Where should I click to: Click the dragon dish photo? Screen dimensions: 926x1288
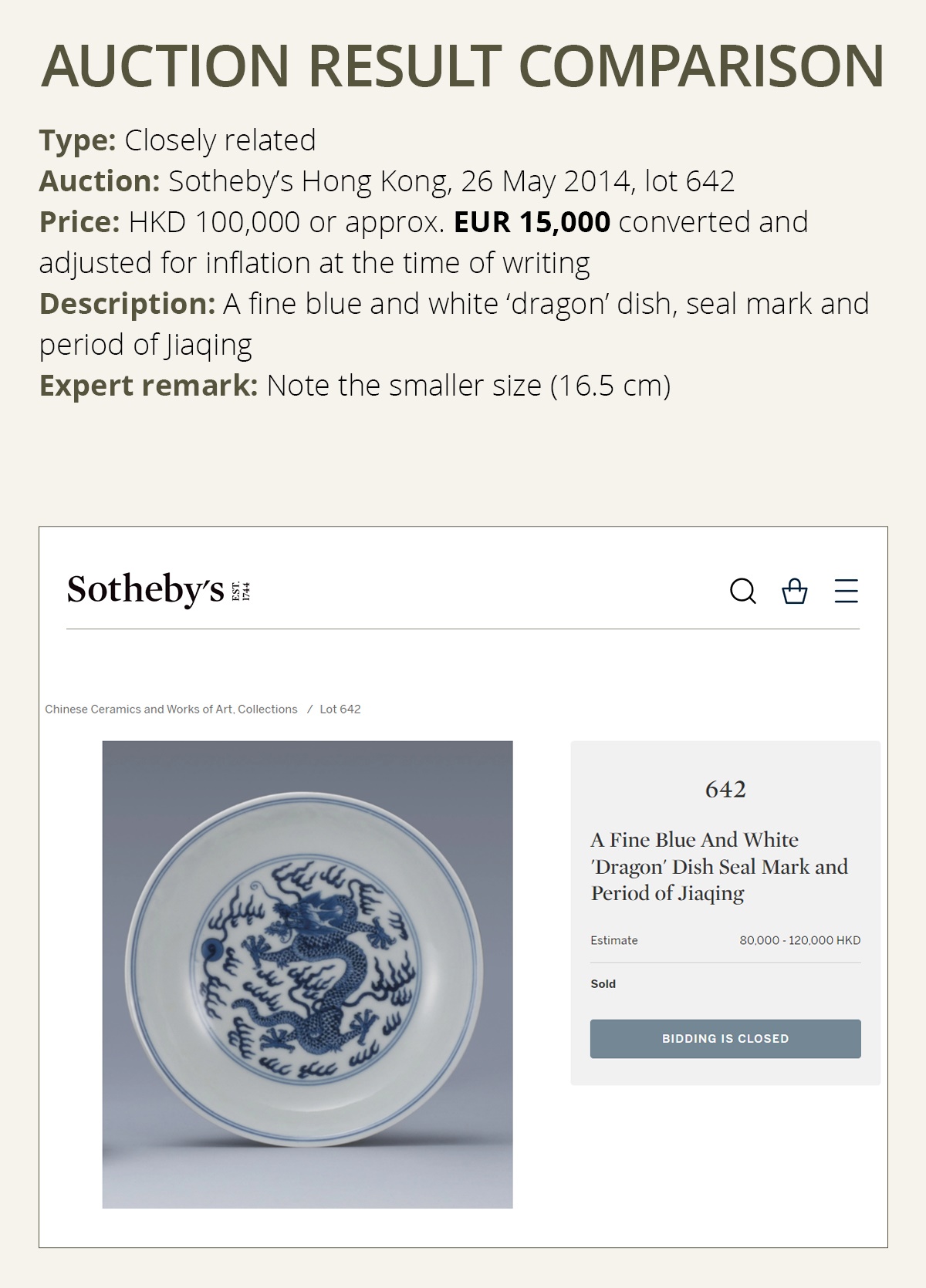point(307,974)
